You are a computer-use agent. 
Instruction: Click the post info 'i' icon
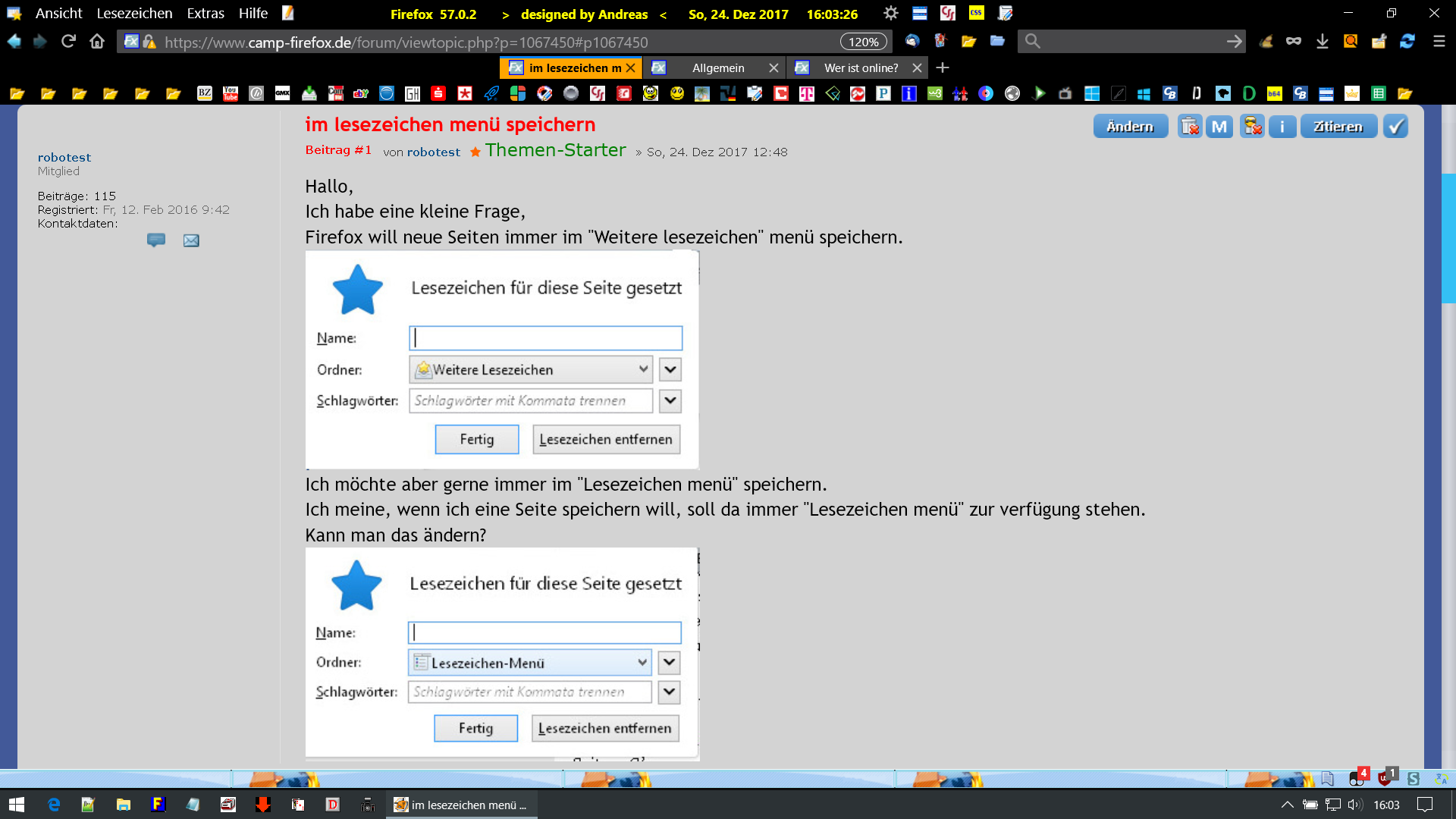coord(1282,127)
